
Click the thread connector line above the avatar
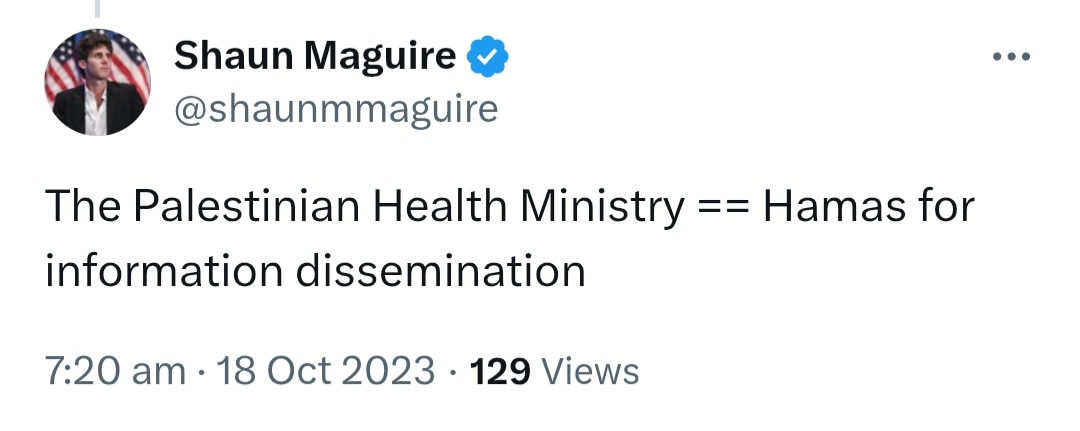tap(97, 8)
